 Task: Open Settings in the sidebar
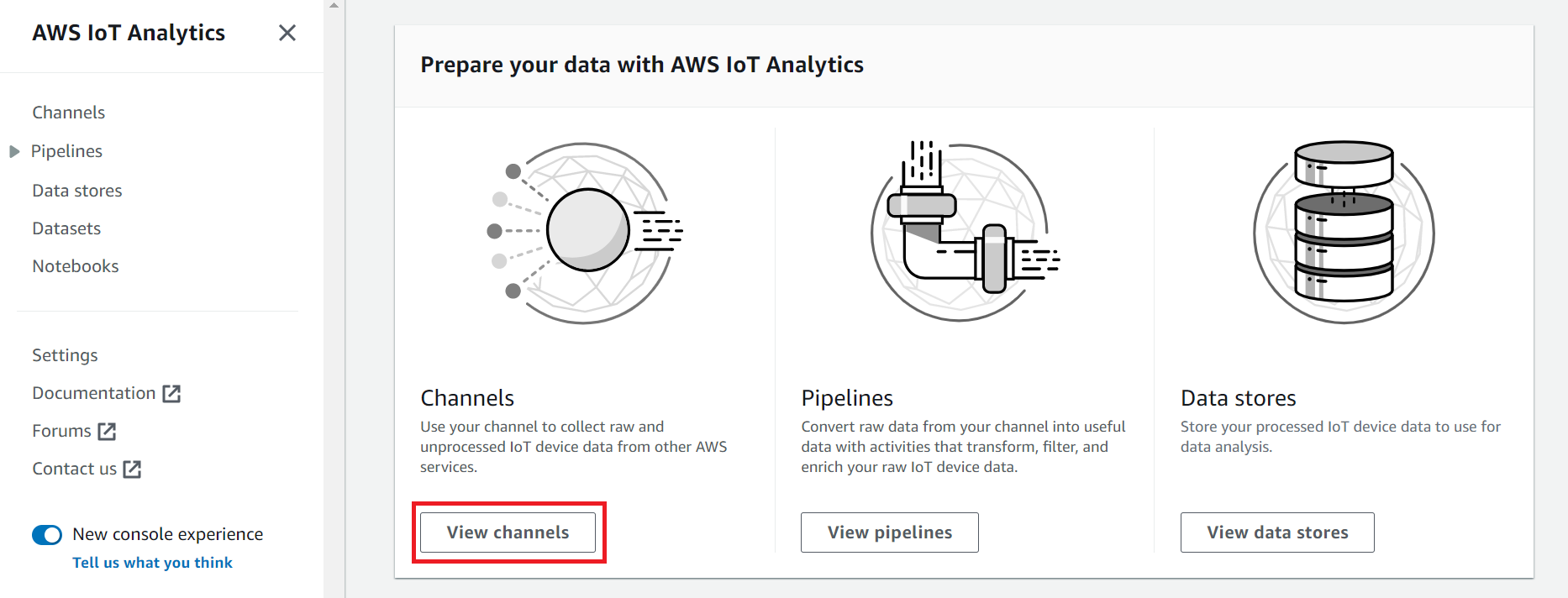pyautogui.click(x=65, y=355)
